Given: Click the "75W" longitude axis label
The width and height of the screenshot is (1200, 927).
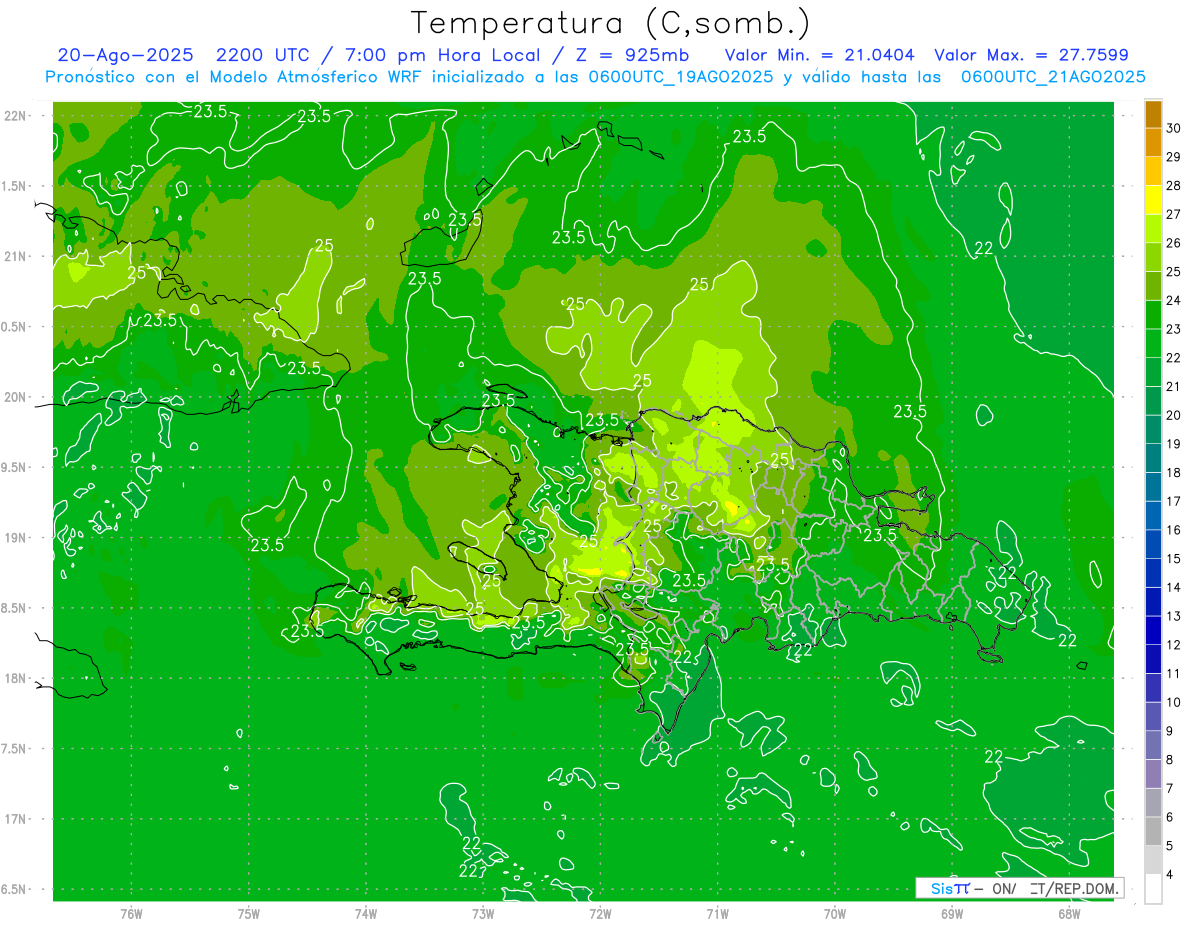Looking at the screenshot, I should pyautogui.click(x=249, y=914).
